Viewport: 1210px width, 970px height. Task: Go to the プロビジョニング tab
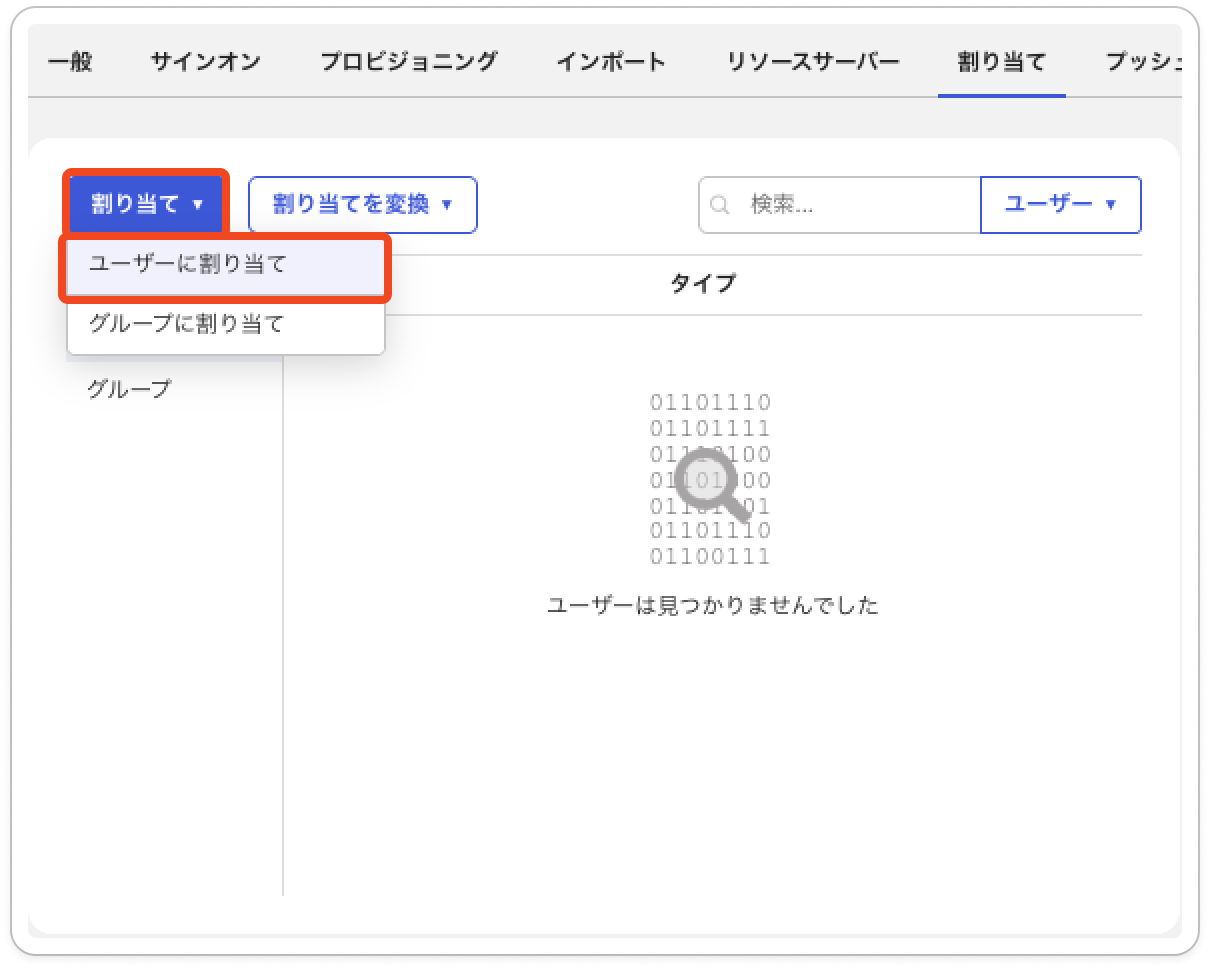click(x=409, y=62)
